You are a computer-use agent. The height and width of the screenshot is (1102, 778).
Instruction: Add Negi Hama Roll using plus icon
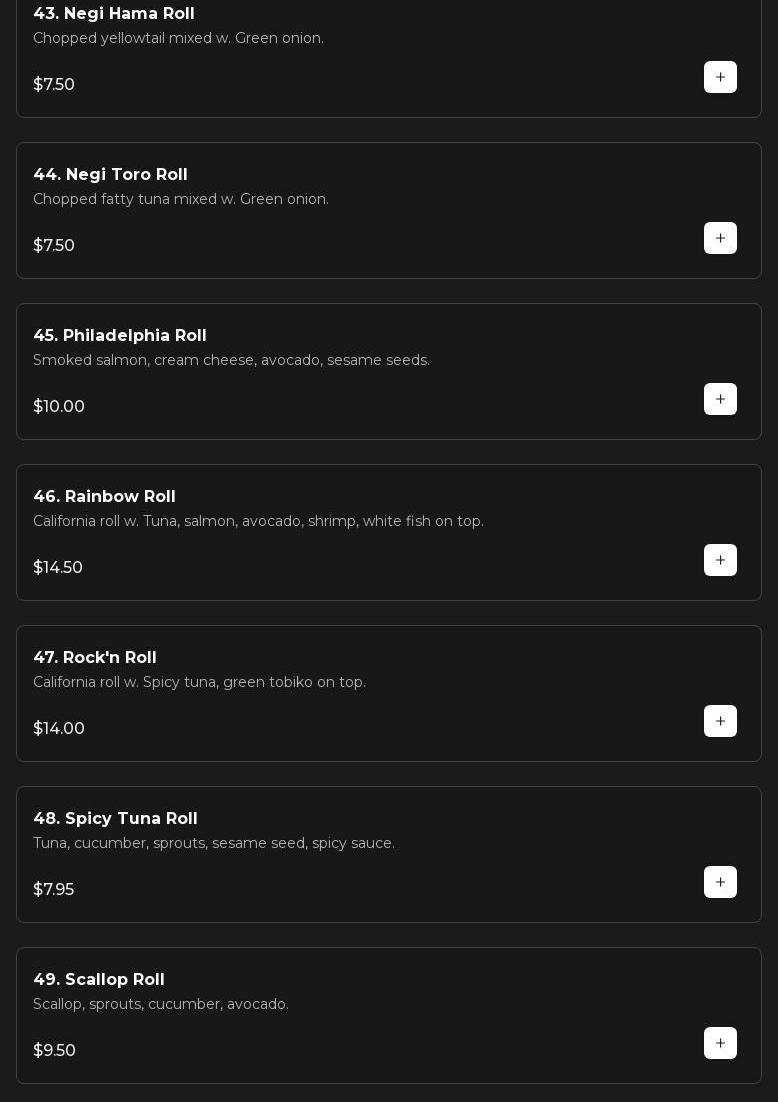click(x=720, y=77)
